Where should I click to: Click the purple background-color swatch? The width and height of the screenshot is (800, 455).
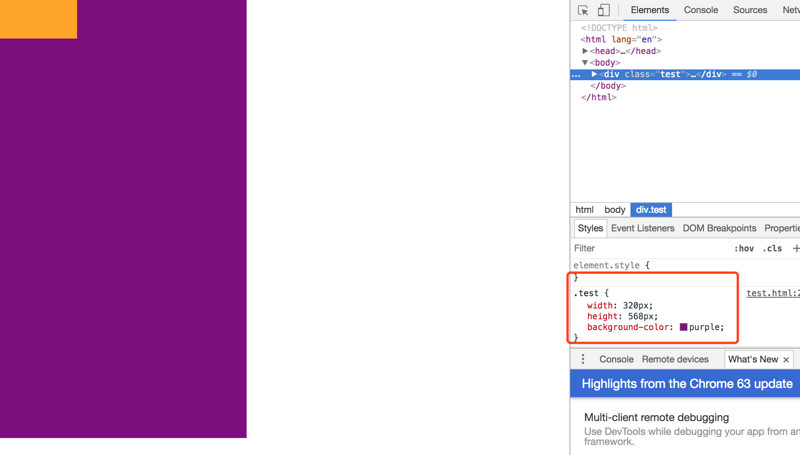[684, 327]
